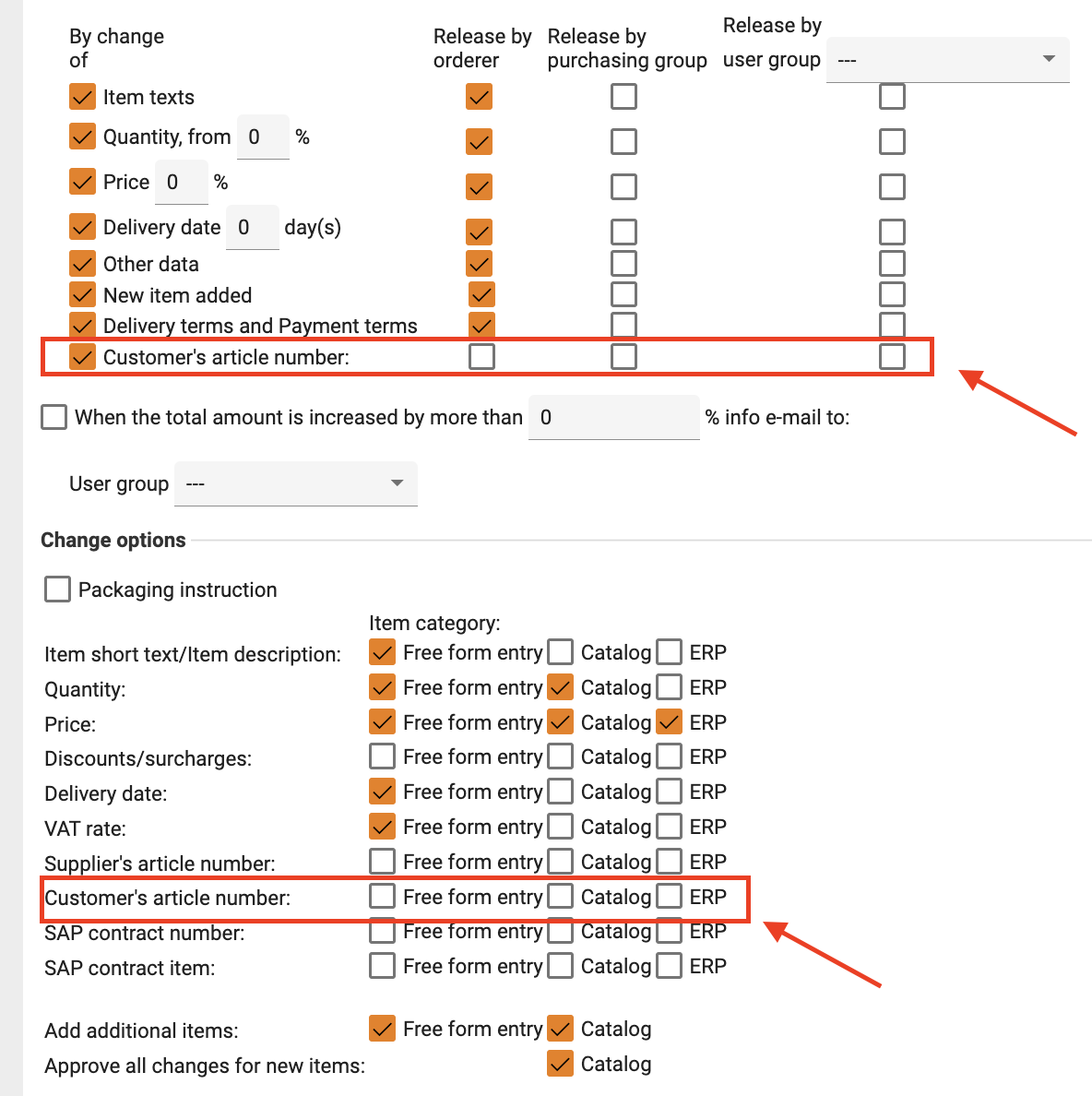Click the Price percent input field

point(181,183)
